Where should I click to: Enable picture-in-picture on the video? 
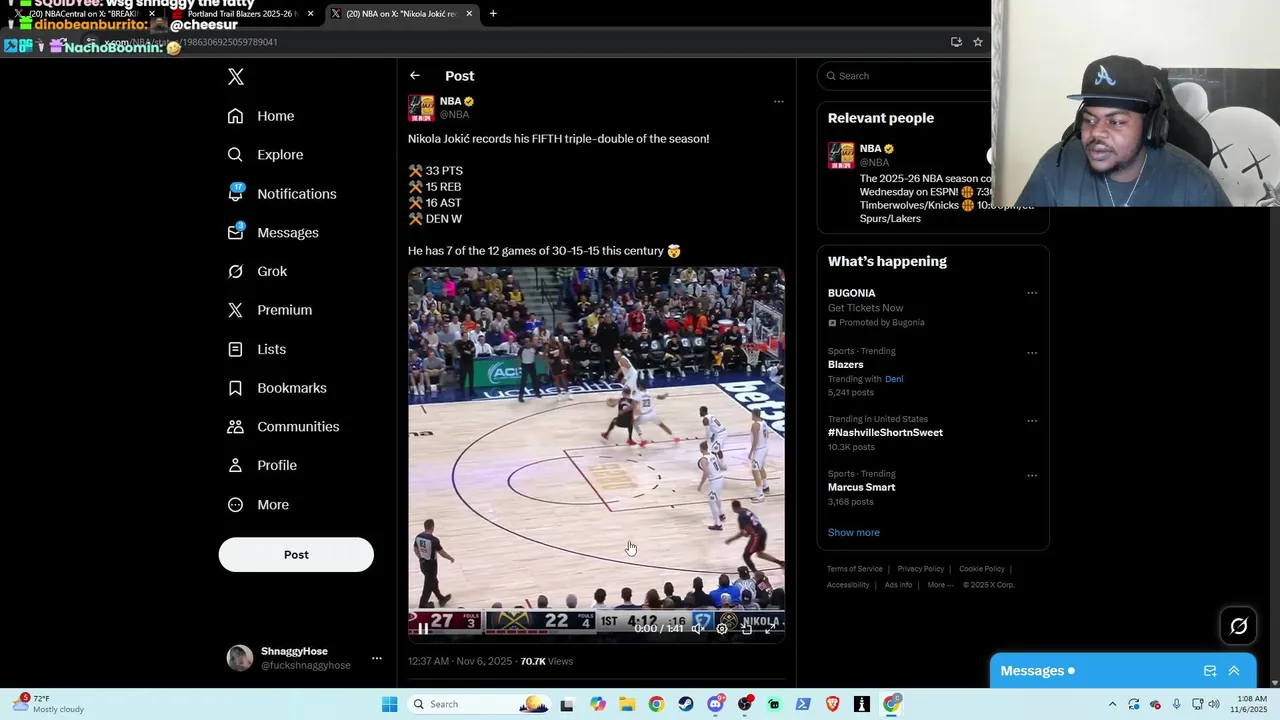pos(746,629)
